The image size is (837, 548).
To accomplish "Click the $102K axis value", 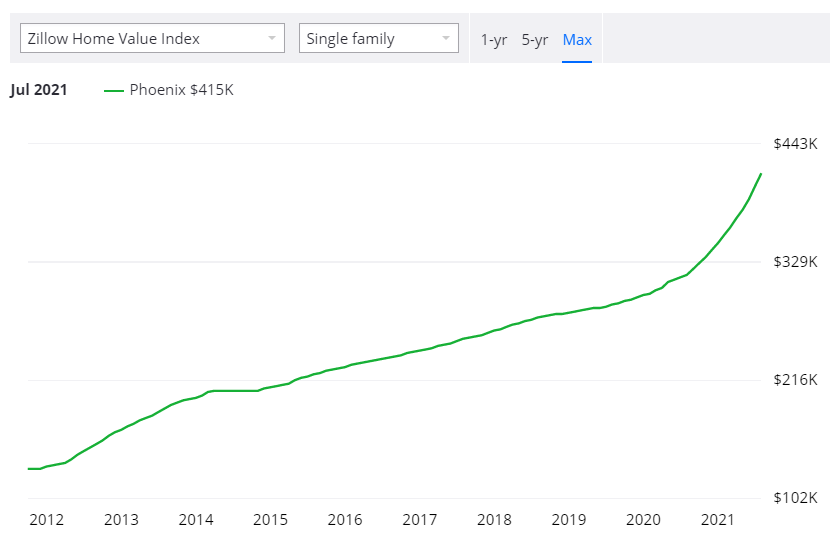I will click(x=795, y=498).
